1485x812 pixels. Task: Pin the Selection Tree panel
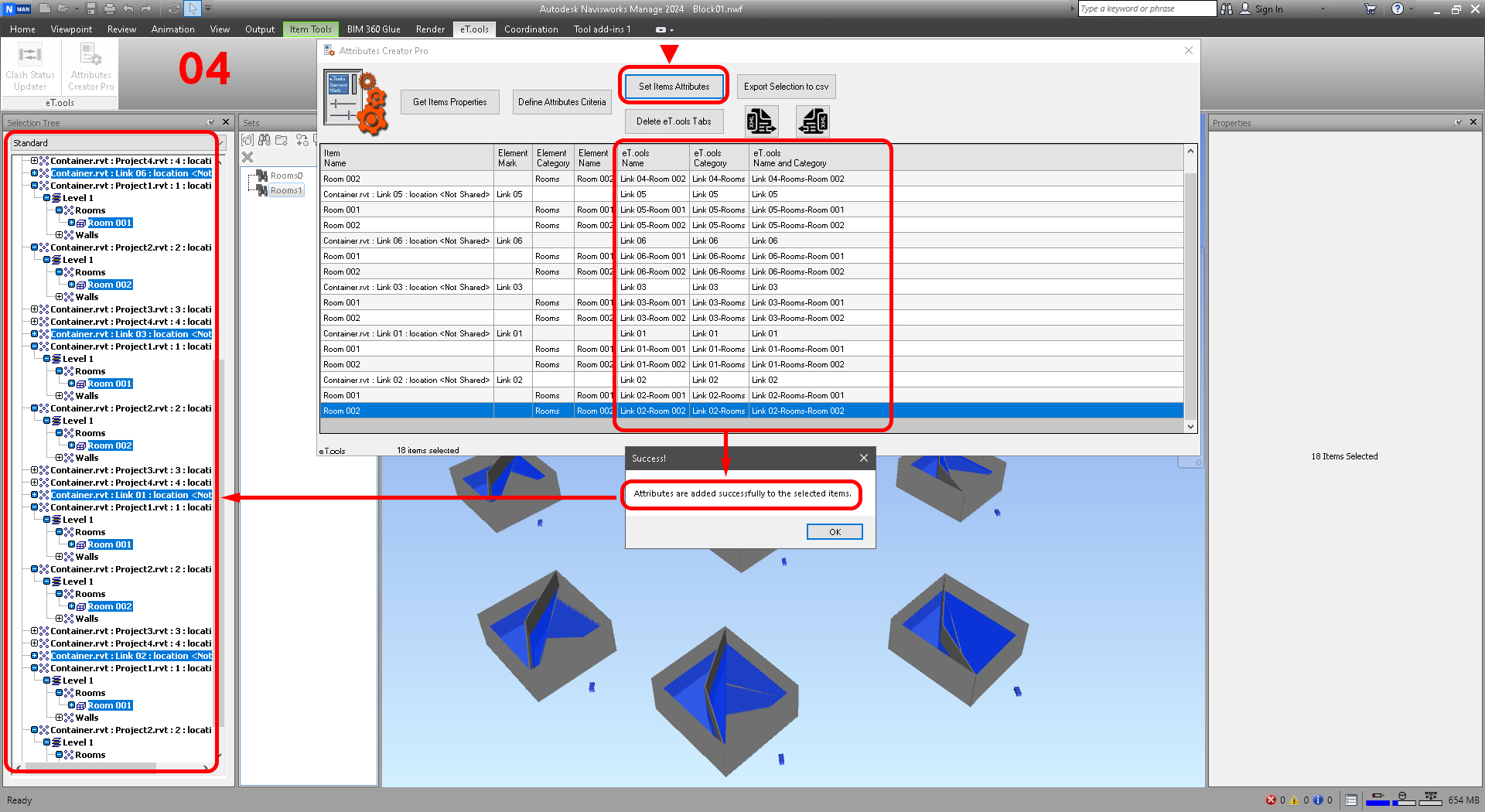(x=210, y=122)
